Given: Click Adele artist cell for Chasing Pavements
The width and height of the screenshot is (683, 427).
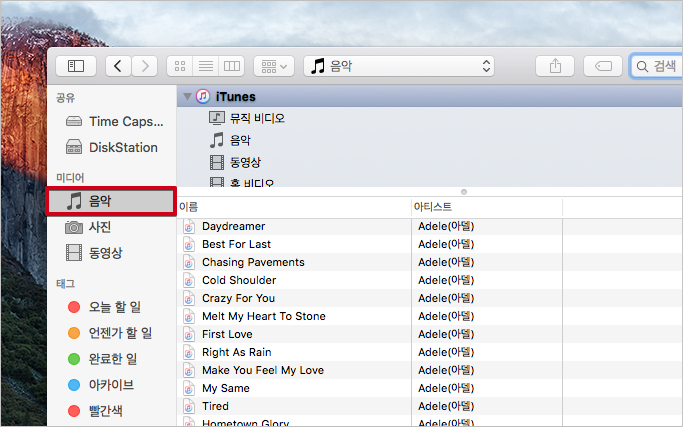Looking at the screenshot, I should click(x=446, y=262).
